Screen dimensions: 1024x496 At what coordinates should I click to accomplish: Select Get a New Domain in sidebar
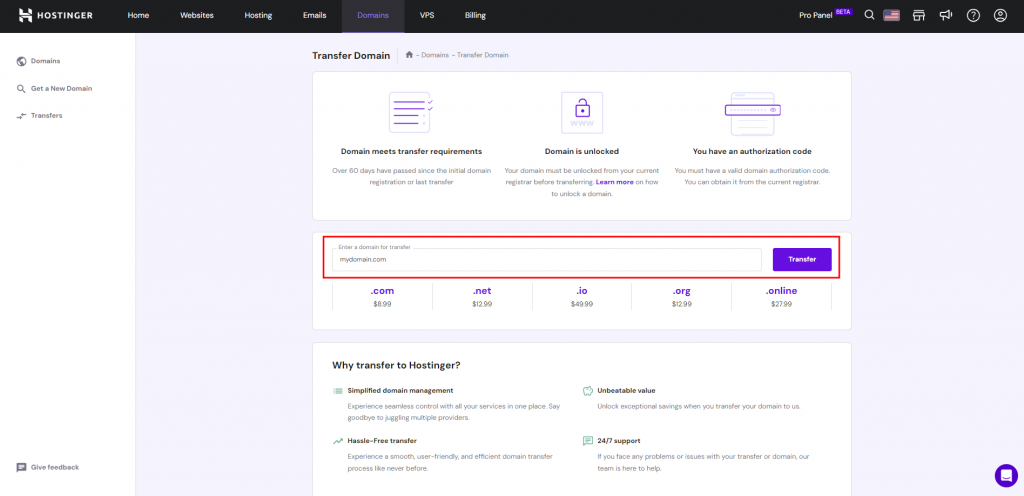point(61,88)
